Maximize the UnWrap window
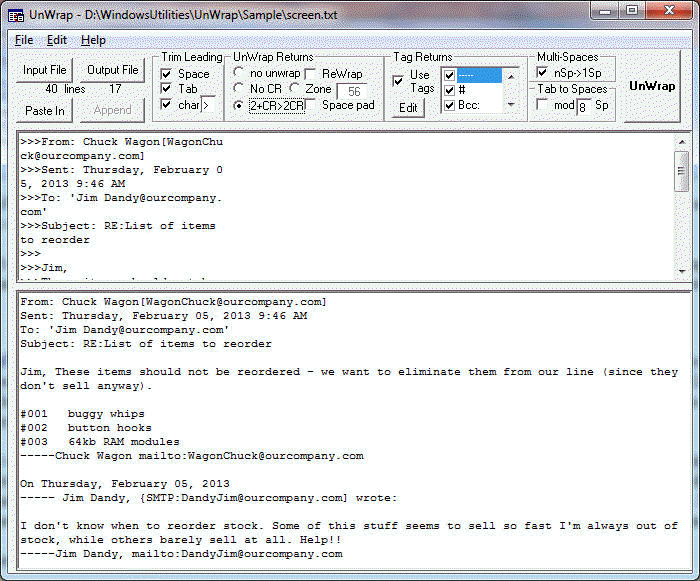The width and height of the screenshot is (700, 581). (x=632, y=11)
